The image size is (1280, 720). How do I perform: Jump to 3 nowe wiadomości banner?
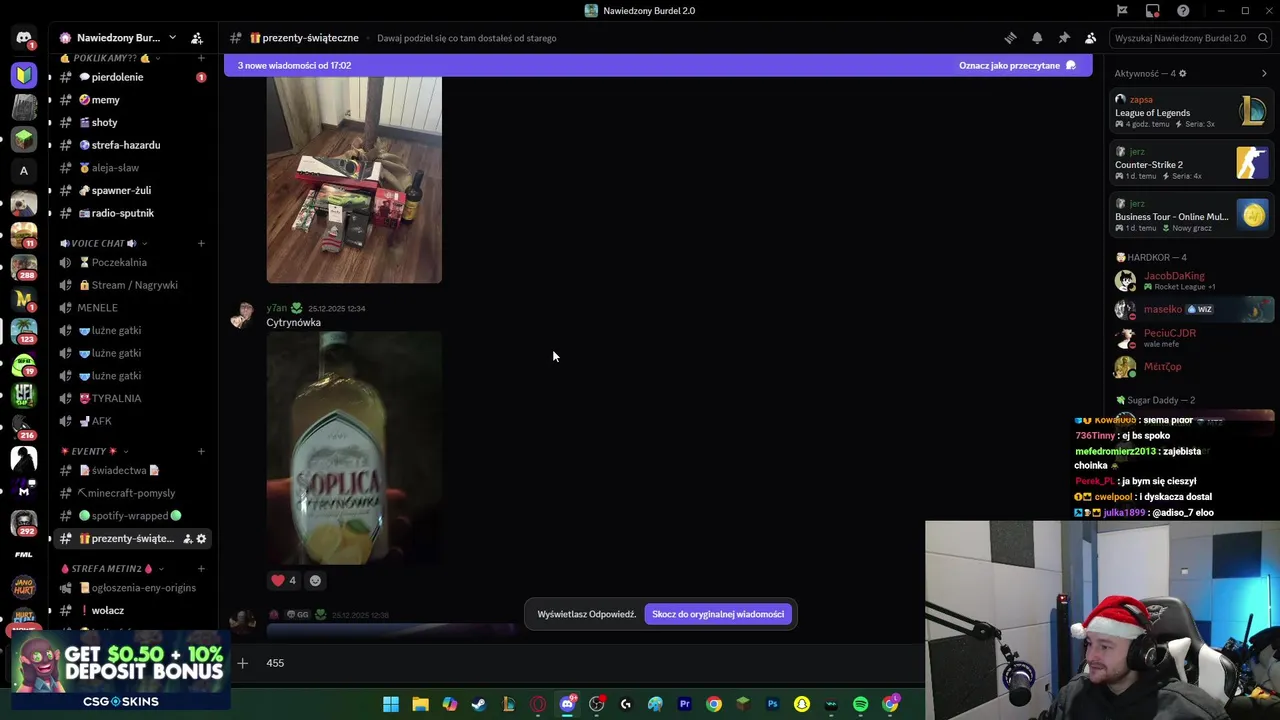coord(658,66)
